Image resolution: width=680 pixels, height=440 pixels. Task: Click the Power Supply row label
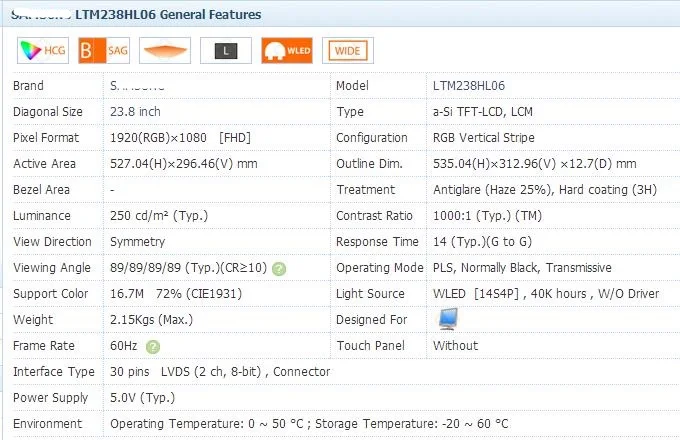point(51,398)
